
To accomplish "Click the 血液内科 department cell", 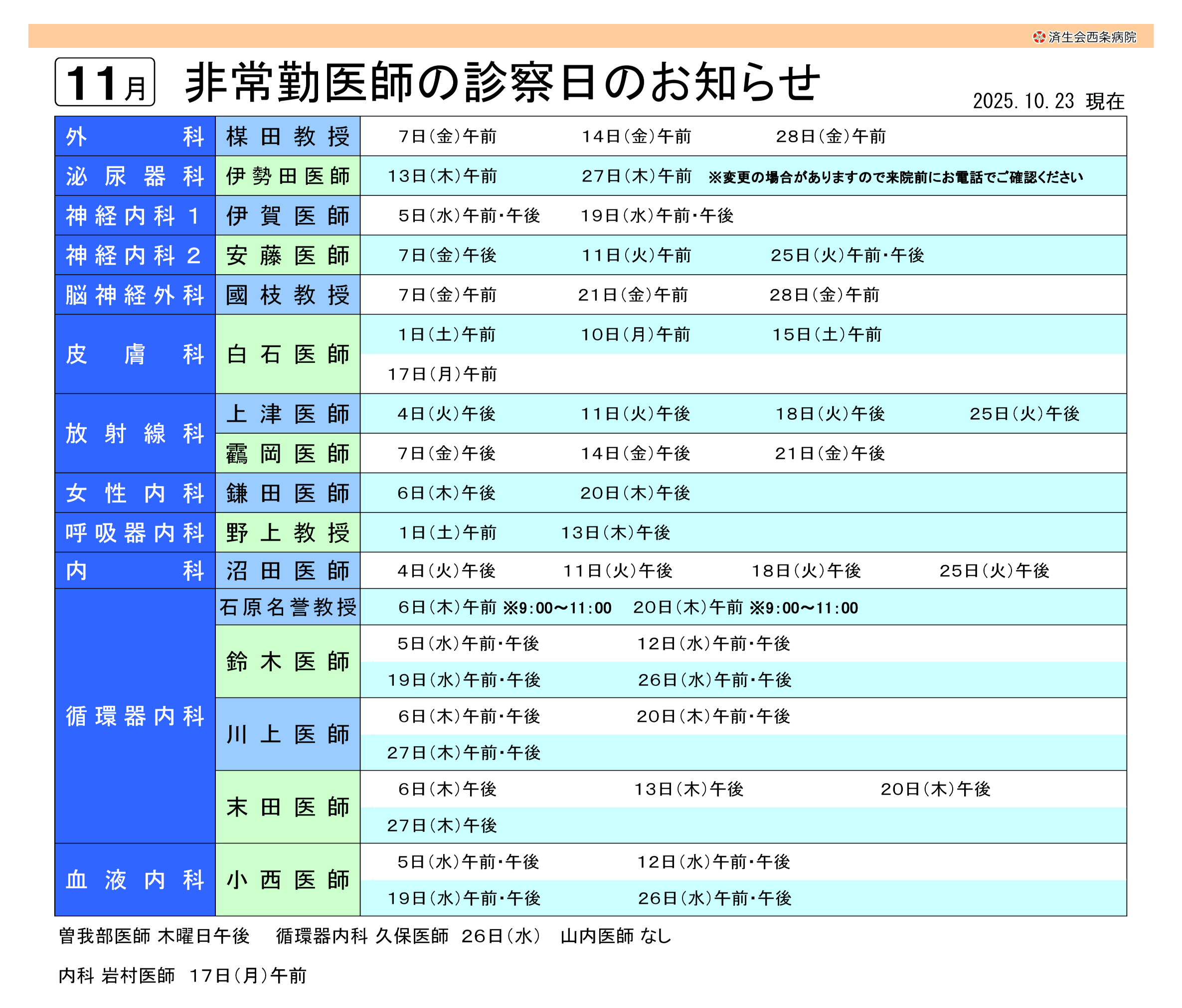I will point(135,880).
